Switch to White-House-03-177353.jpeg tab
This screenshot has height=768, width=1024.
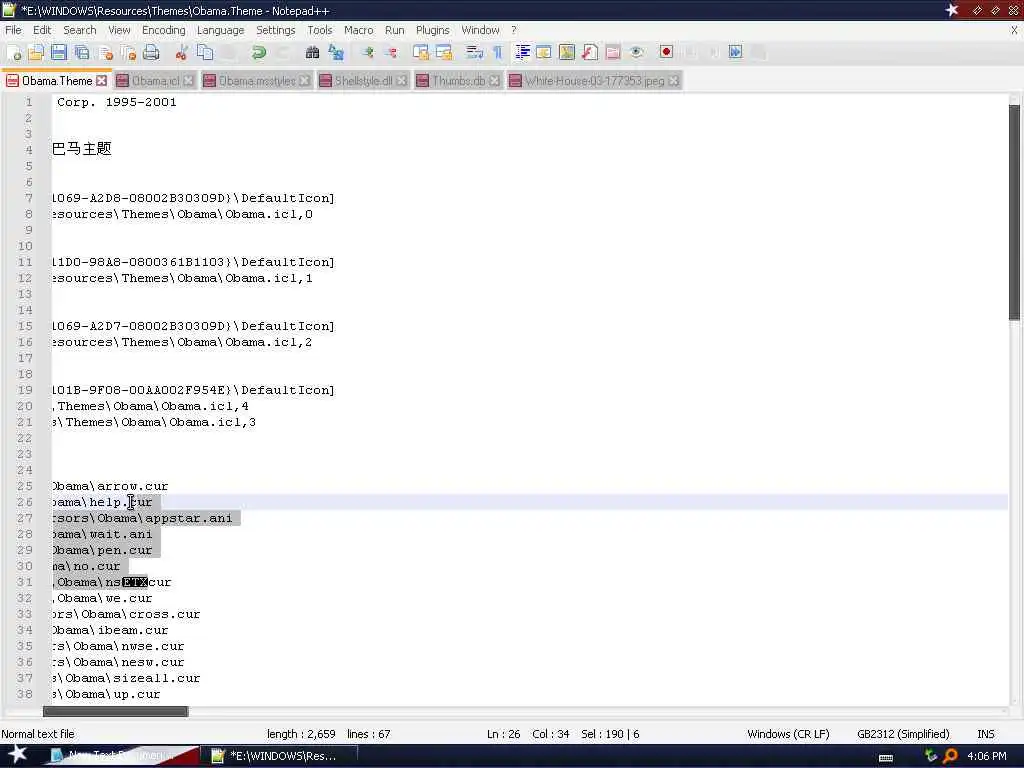point(594,80)
